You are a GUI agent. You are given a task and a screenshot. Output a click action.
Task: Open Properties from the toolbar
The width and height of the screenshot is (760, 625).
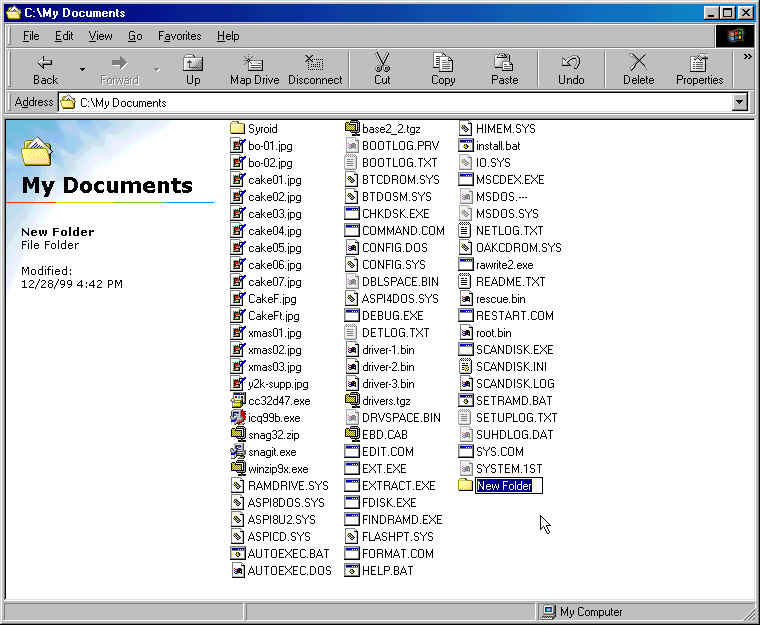click(699, 69)
